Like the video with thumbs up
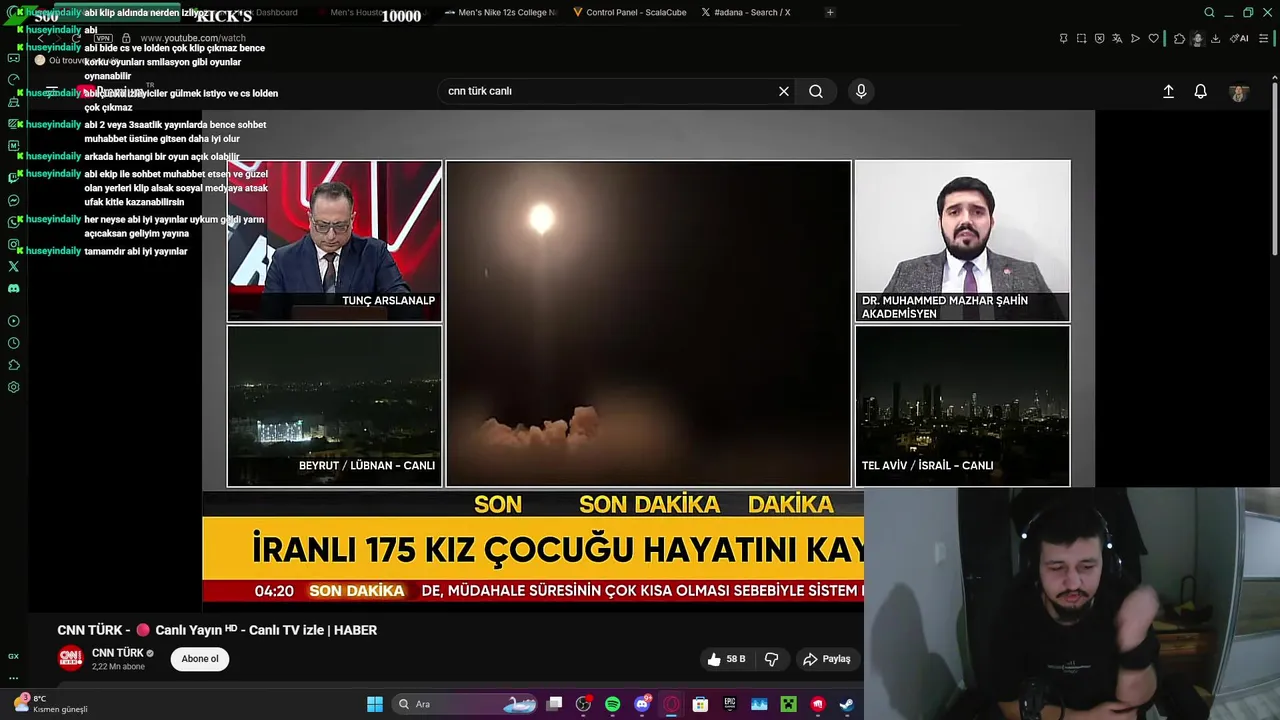 (727, 659)
